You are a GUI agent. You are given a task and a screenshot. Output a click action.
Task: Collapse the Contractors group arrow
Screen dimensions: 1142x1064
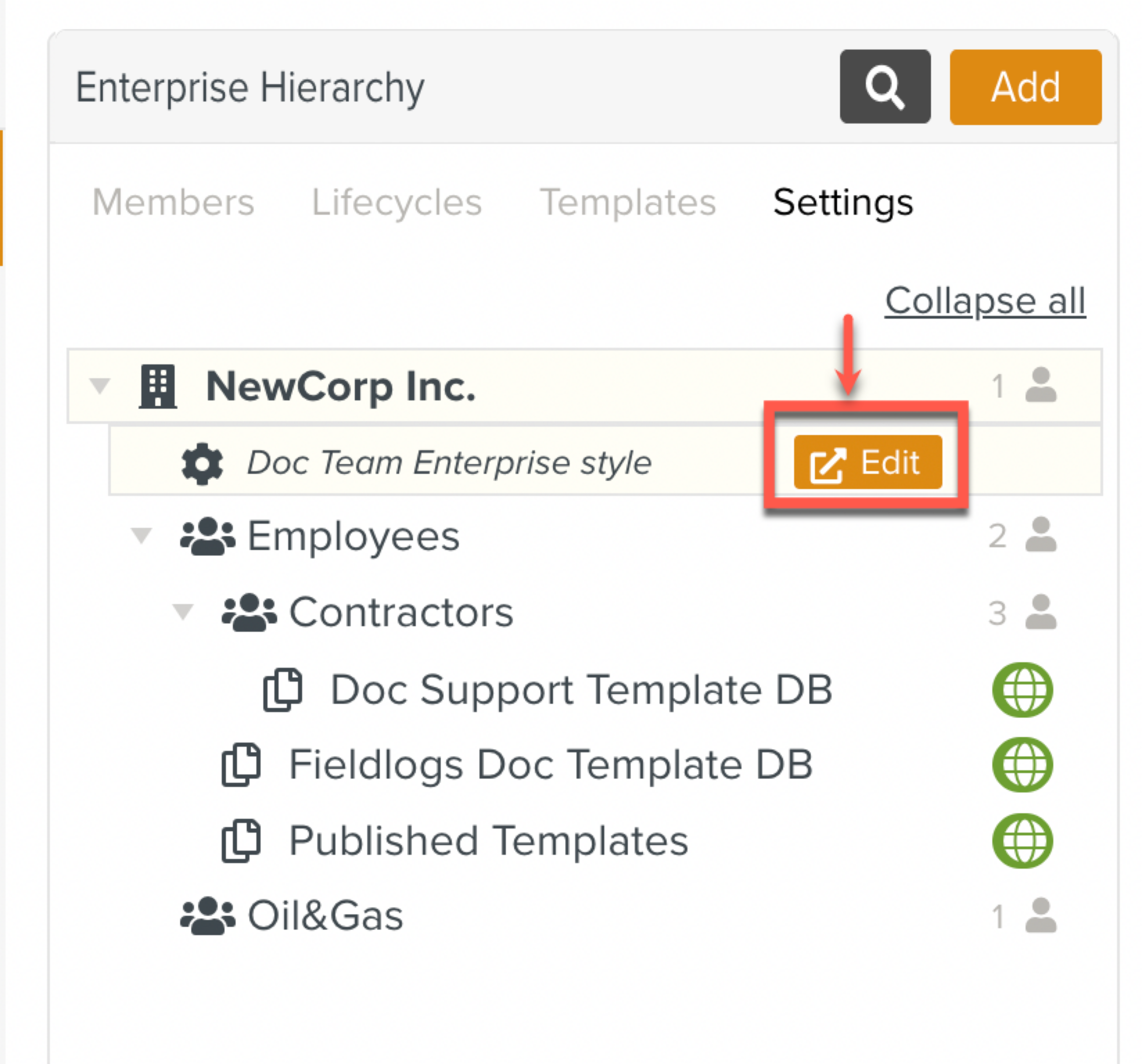point(183,612)
